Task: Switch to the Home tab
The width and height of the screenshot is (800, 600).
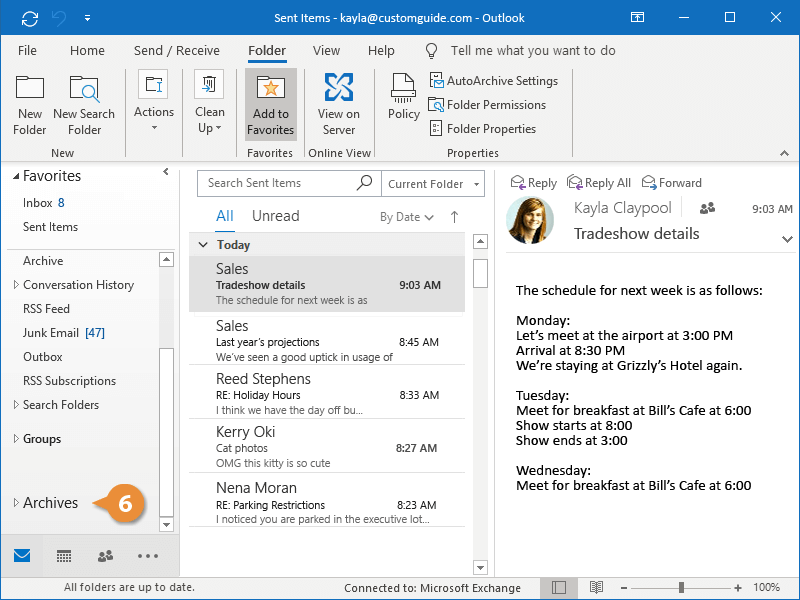Action: tap(87, 51)
